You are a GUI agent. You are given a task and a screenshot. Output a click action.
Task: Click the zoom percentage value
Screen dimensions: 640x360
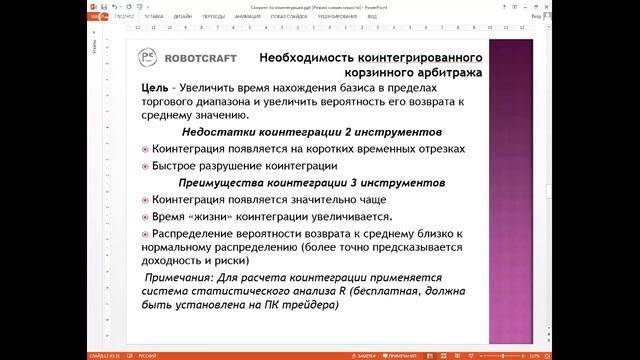[534, 356]
